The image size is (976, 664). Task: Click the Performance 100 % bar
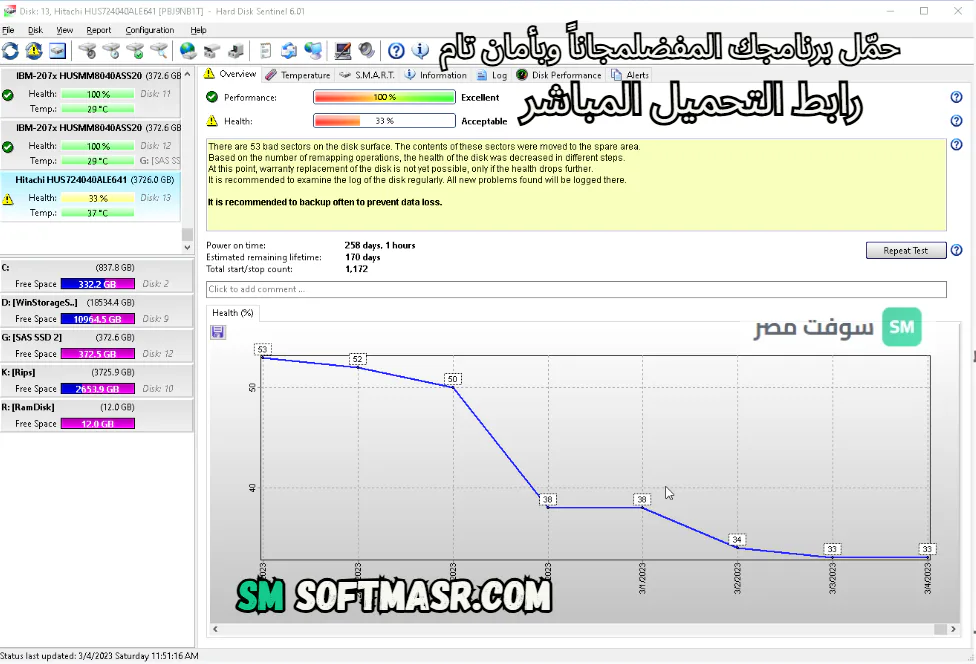385,97
